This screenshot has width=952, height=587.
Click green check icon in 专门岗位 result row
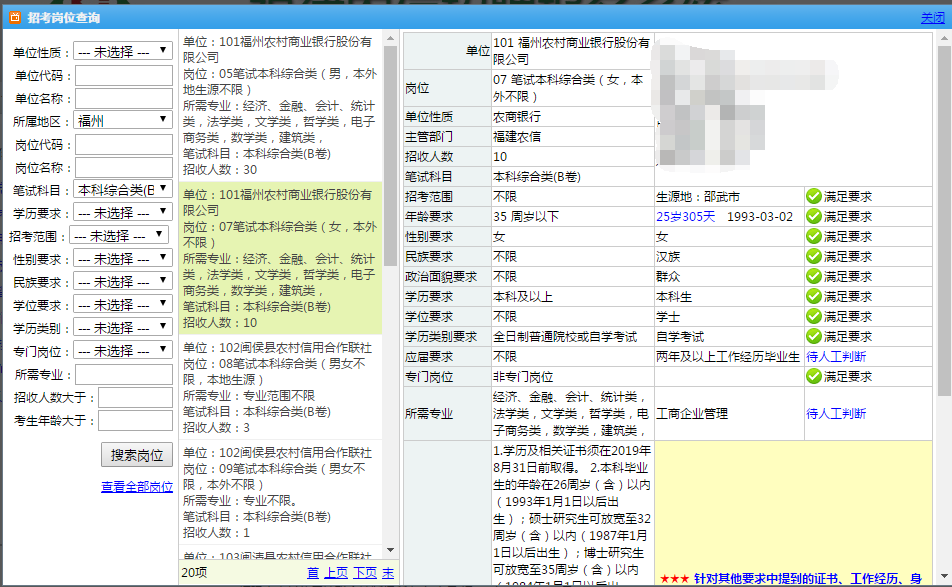pyautogui.click(x=814, y=377)
